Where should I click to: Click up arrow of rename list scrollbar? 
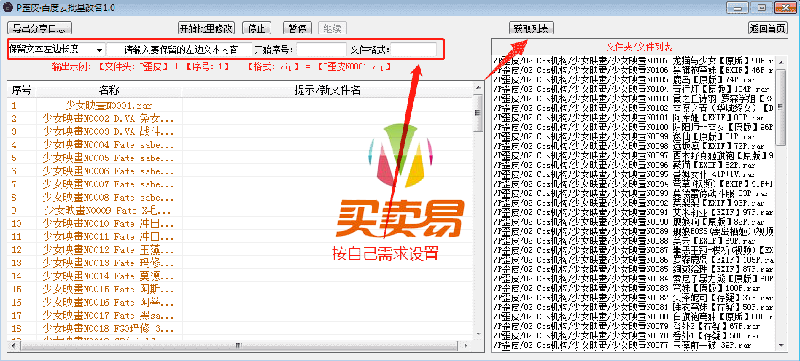point(478,89)
